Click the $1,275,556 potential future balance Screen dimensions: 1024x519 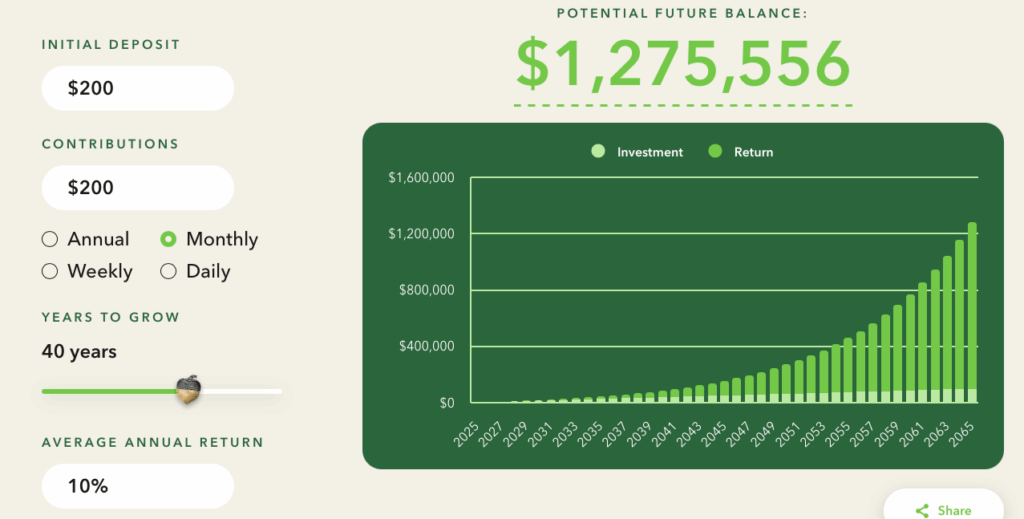(683, 63)
